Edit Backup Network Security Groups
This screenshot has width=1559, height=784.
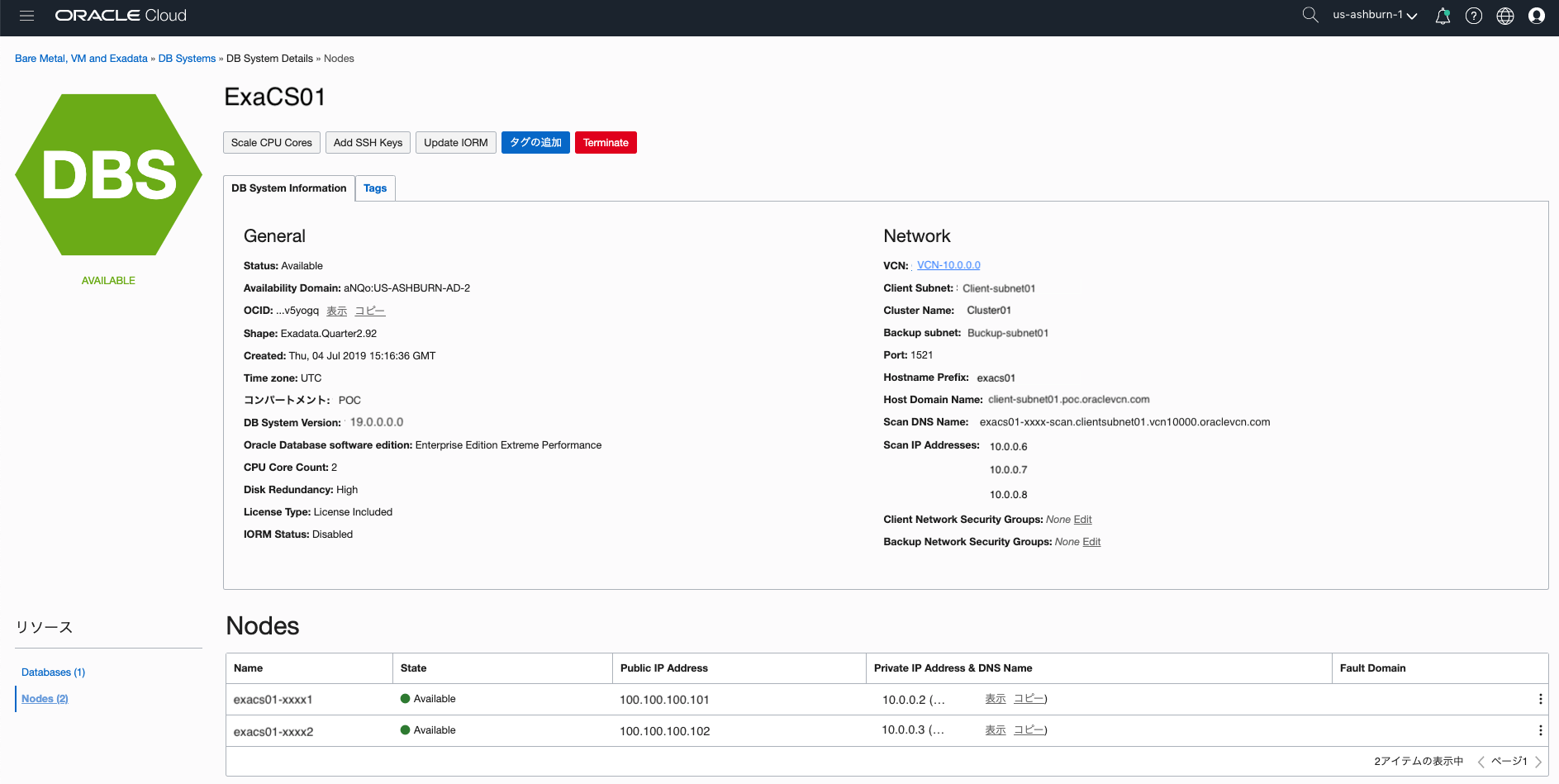coord(1091,542)
